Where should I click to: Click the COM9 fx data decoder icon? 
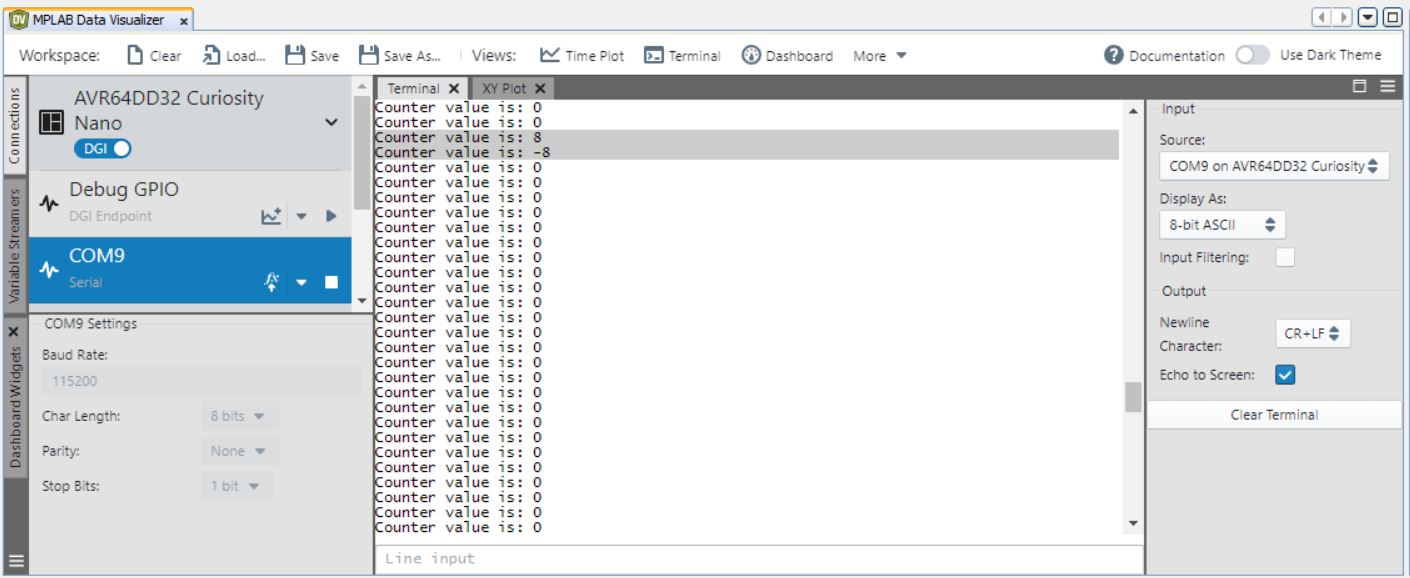click(x=269, y=283)
